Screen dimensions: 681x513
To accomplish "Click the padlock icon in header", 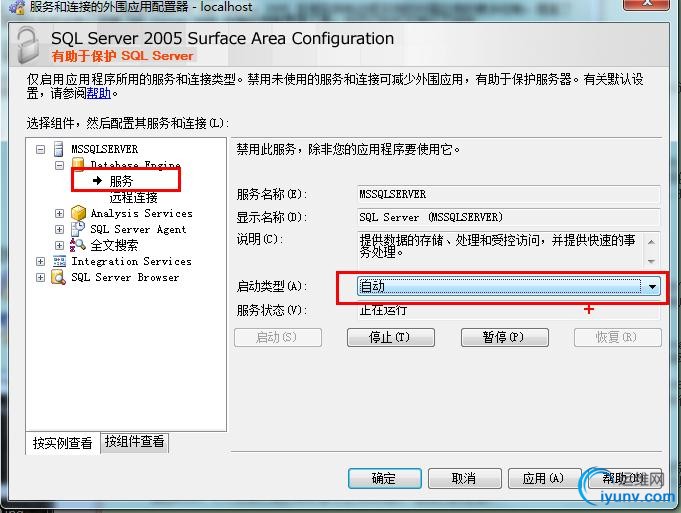I will click(28, 45).
